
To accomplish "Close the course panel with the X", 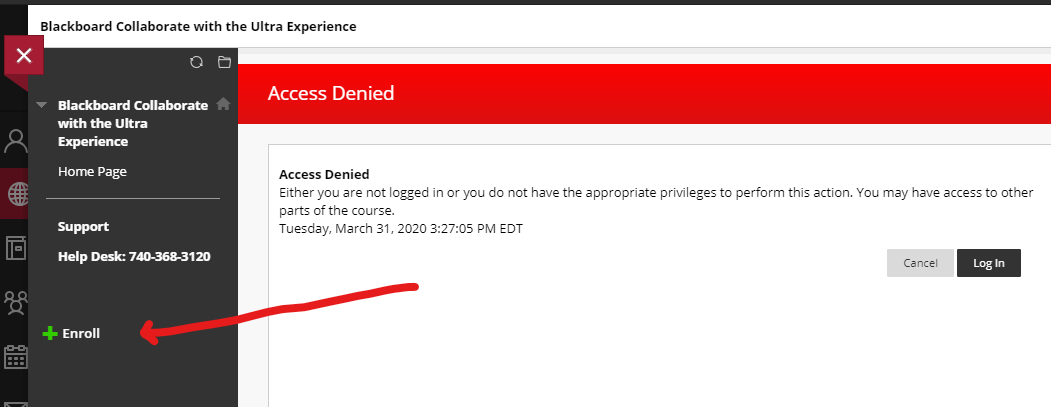I will [x=24, y=56].
